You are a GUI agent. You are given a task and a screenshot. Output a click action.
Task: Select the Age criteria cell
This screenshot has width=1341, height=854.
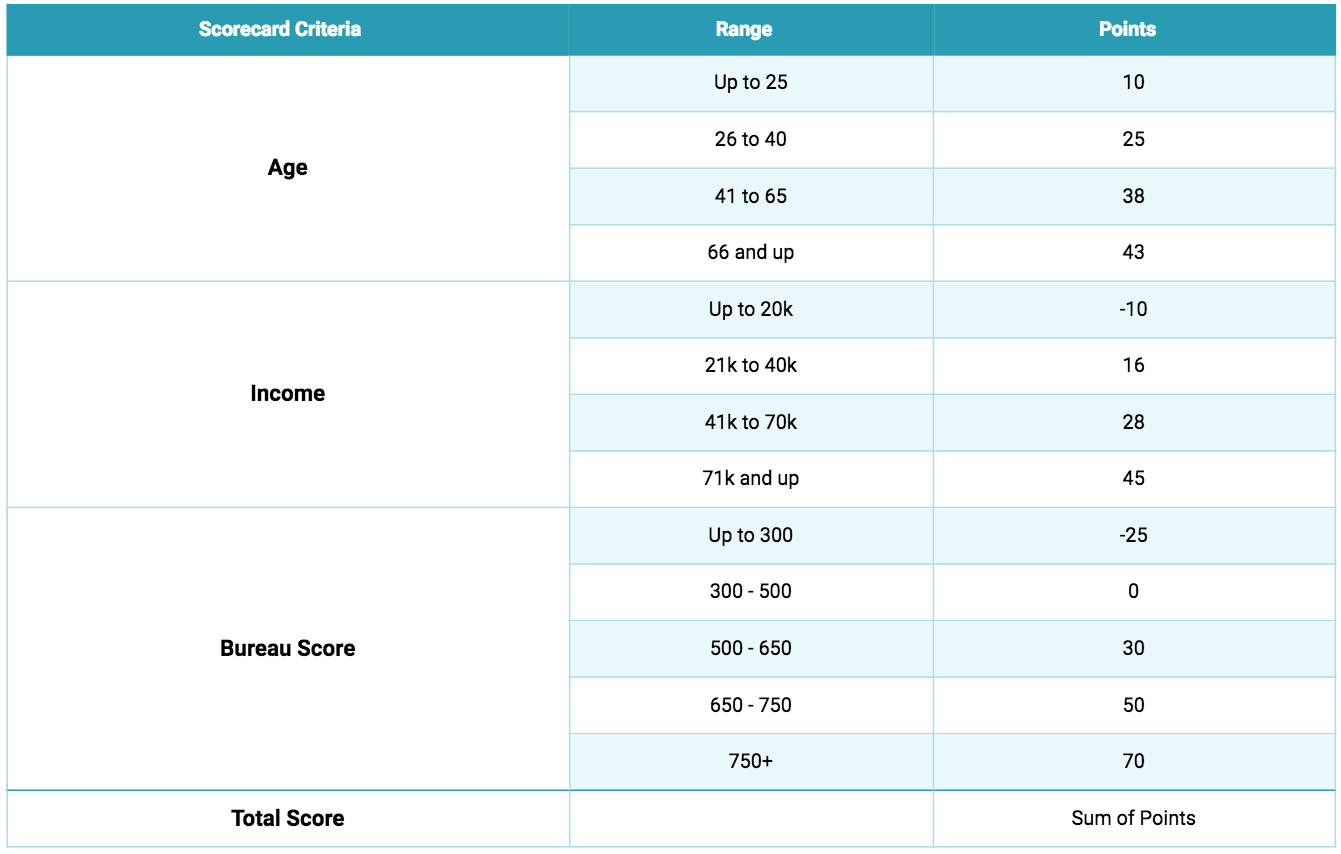(x=288, y=168)
